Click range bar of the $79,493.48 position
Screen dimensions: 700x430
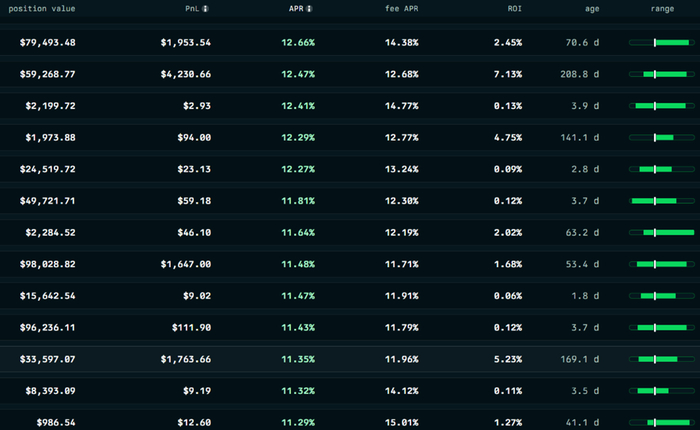tap(661, 43)
